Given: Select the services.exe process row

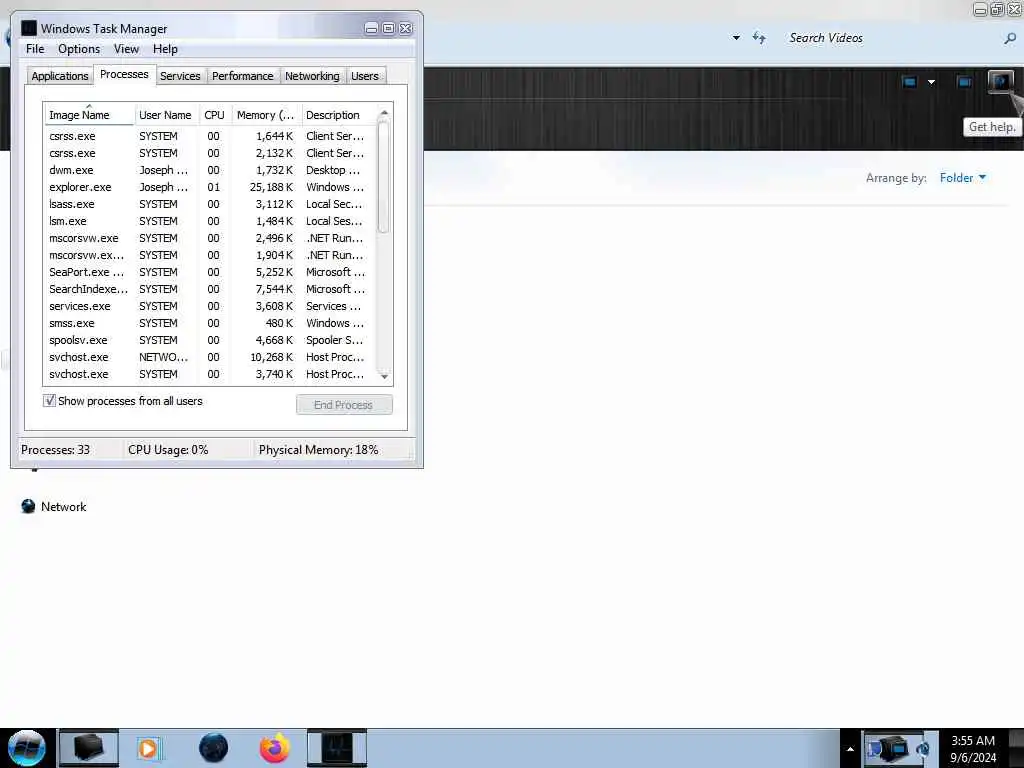Looking at the screenshot, I should click(210, 306).
